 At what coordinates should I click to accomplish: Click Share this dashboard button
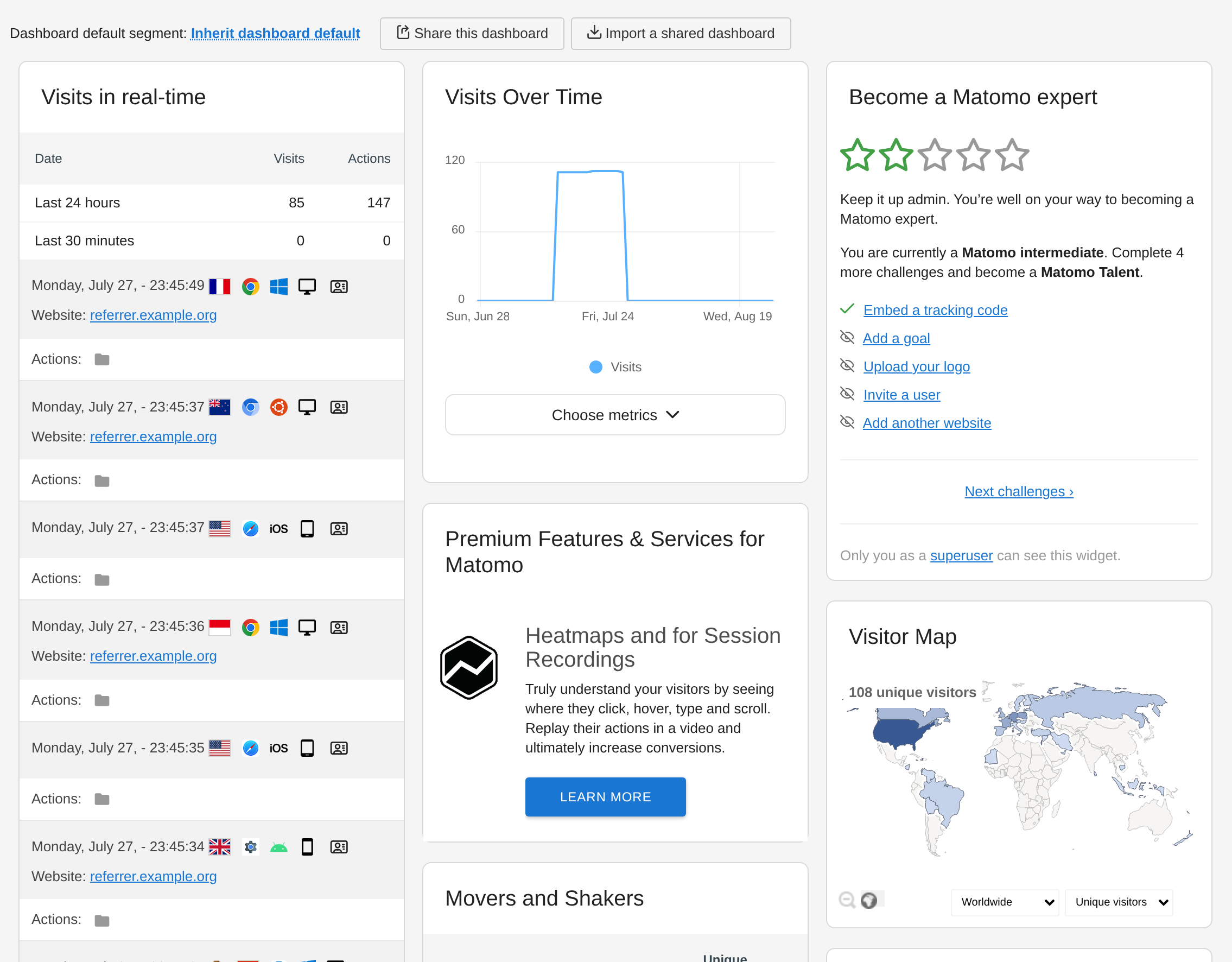pos(472,33)
